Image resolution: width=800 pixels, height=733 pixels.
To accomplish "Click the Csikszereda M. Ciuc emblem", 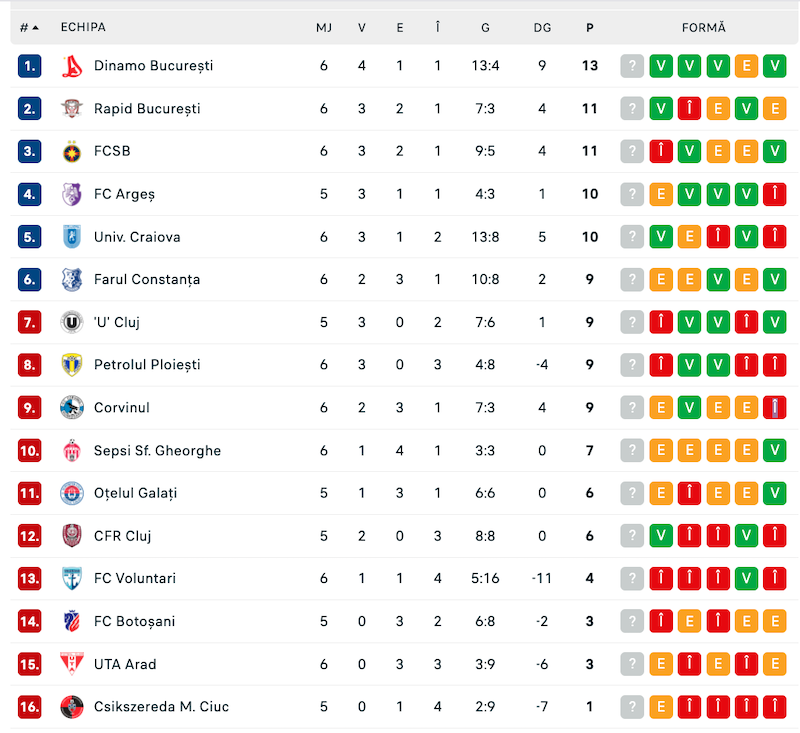I will [x=72, y=706].
